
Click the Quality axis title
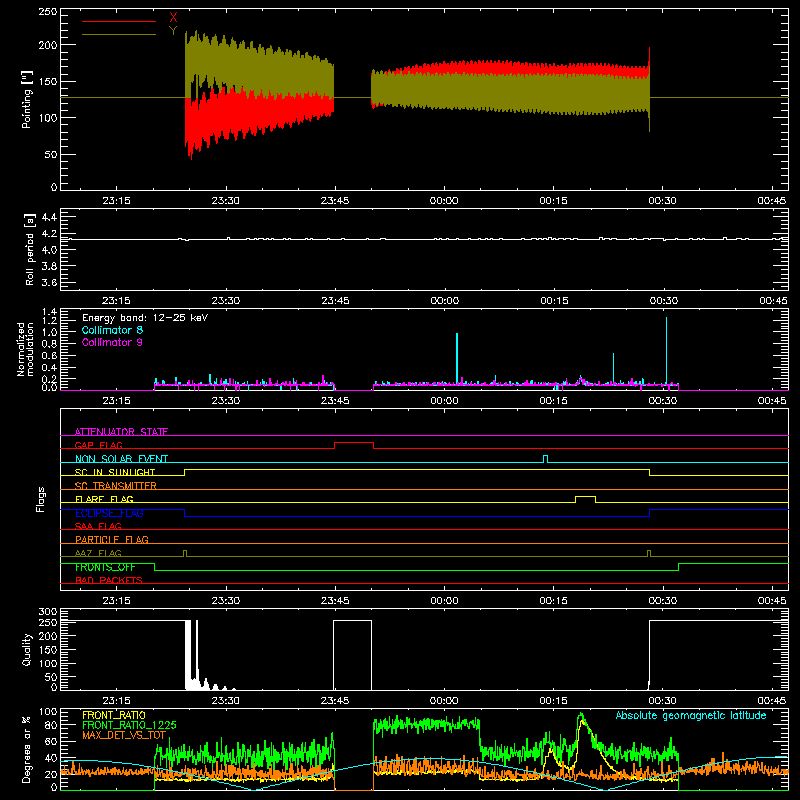27,649
